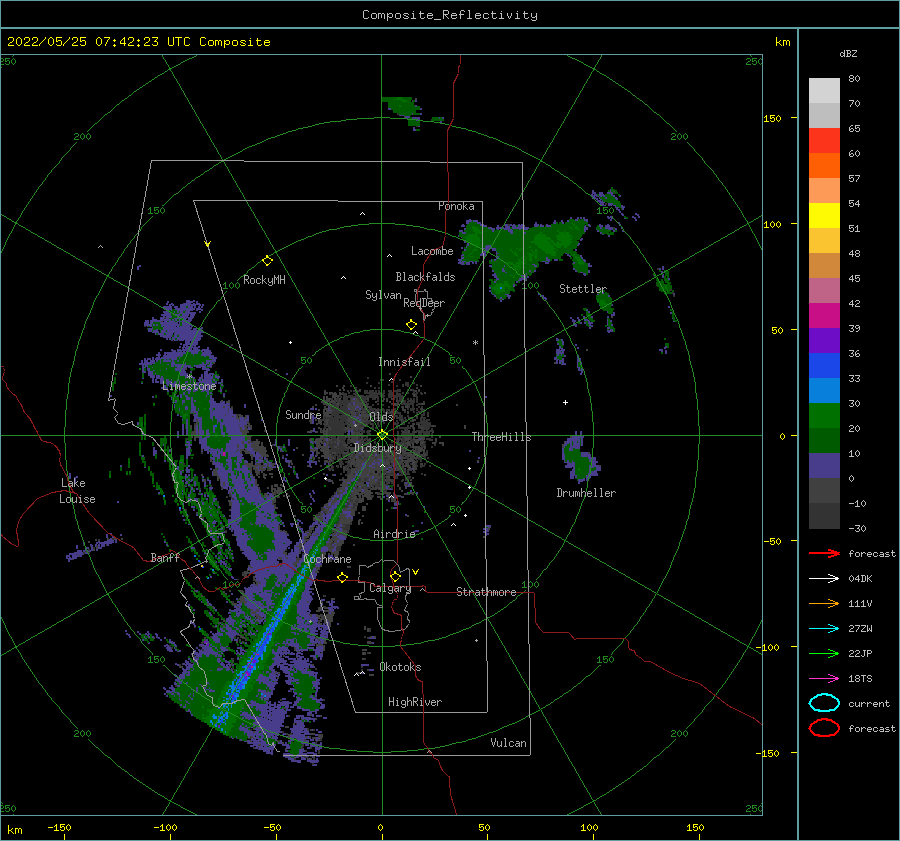900x841 pixels.
Task: Click the Limestone label
Action: [189, 386]
